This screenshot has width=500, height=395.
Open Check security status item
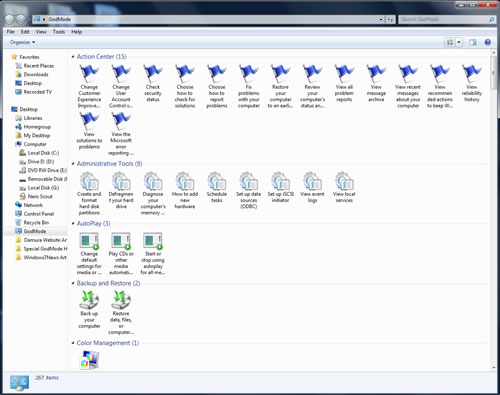click(153, 83)
